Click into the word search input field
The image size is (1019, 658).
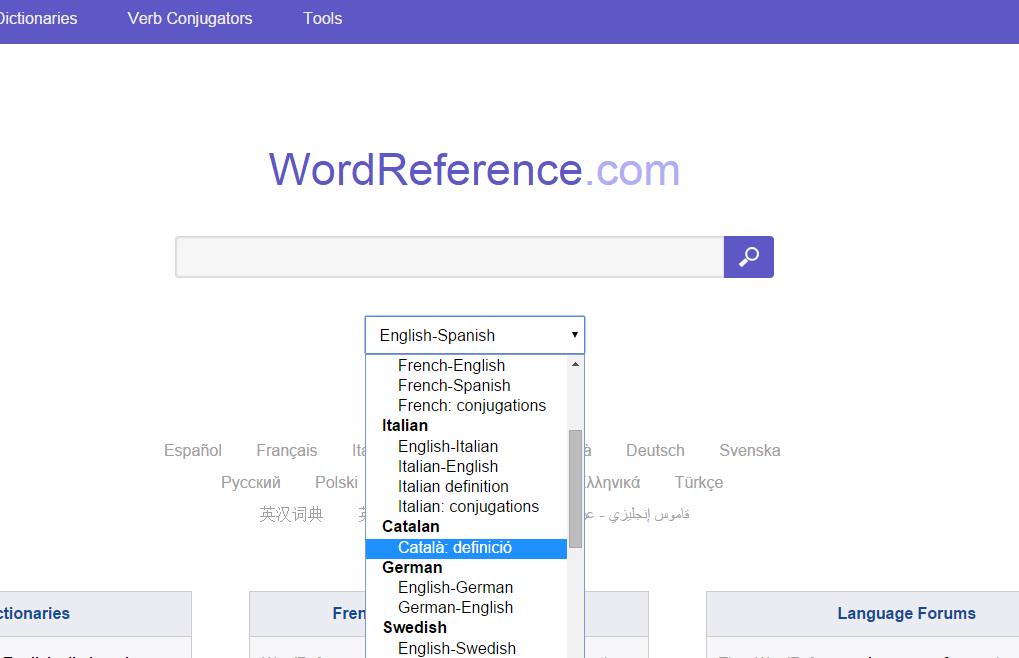pyautogui.click(x=450, y=257)
